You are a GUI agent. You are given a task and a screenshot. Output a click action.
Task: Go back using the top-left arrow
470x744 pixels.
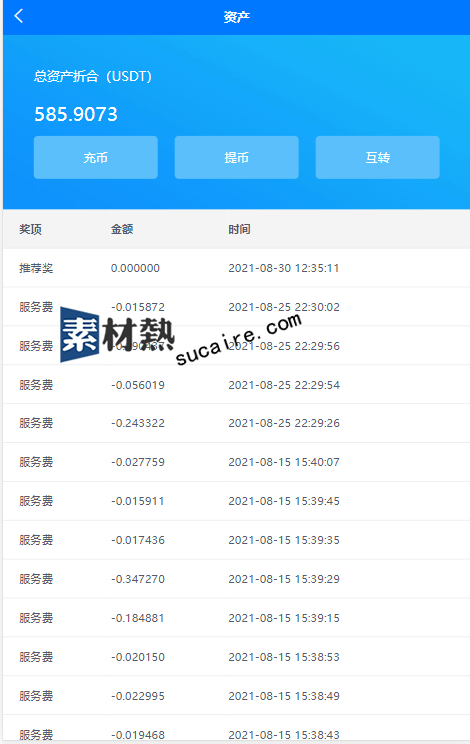[x=18, y=16]
